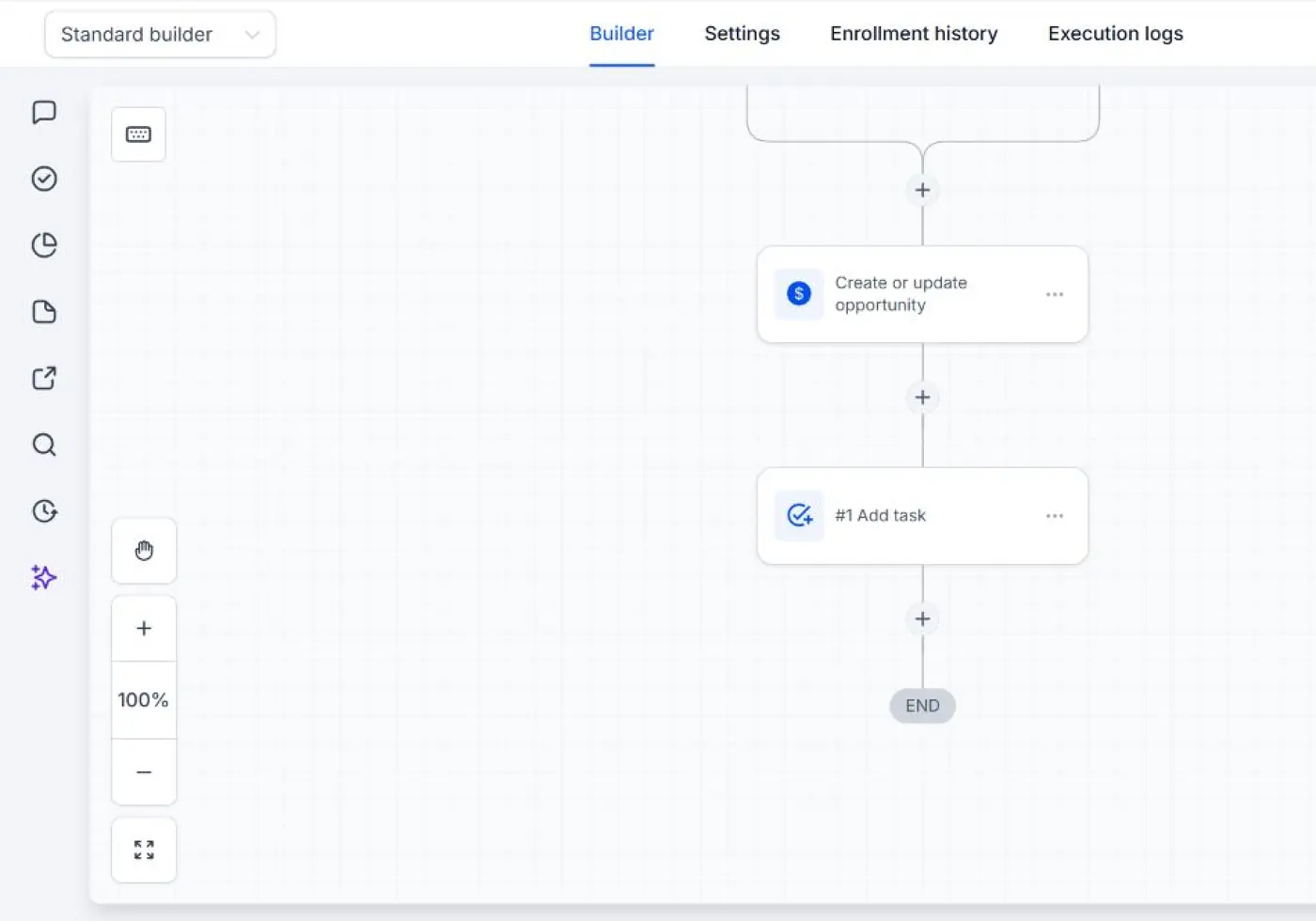This screenshot has width=1316, height=921.
Task: Open the magnifier search icon in sidebar
Action: tap(44, 445)
